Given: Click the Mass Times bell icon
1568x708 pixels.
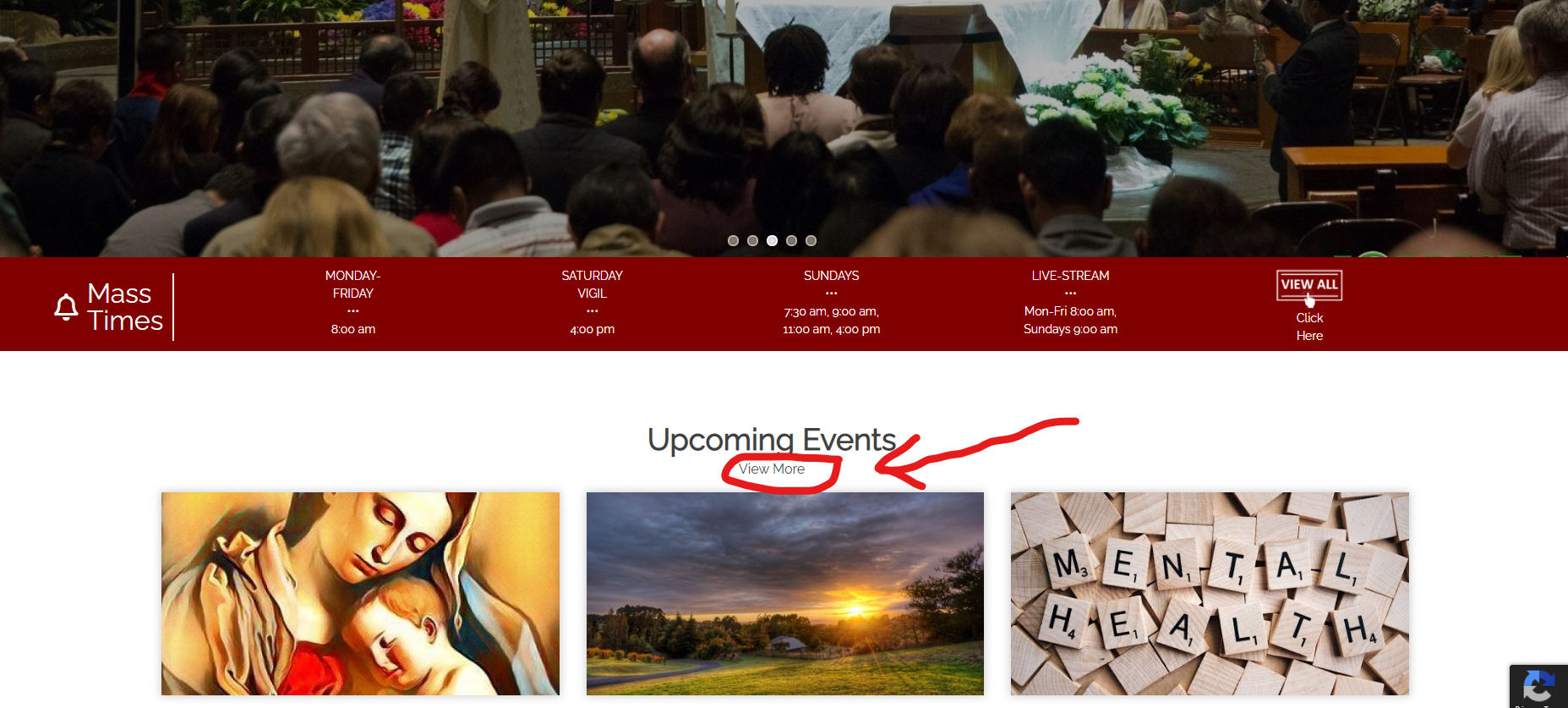Looking at the screenshot, I should 66,307.
